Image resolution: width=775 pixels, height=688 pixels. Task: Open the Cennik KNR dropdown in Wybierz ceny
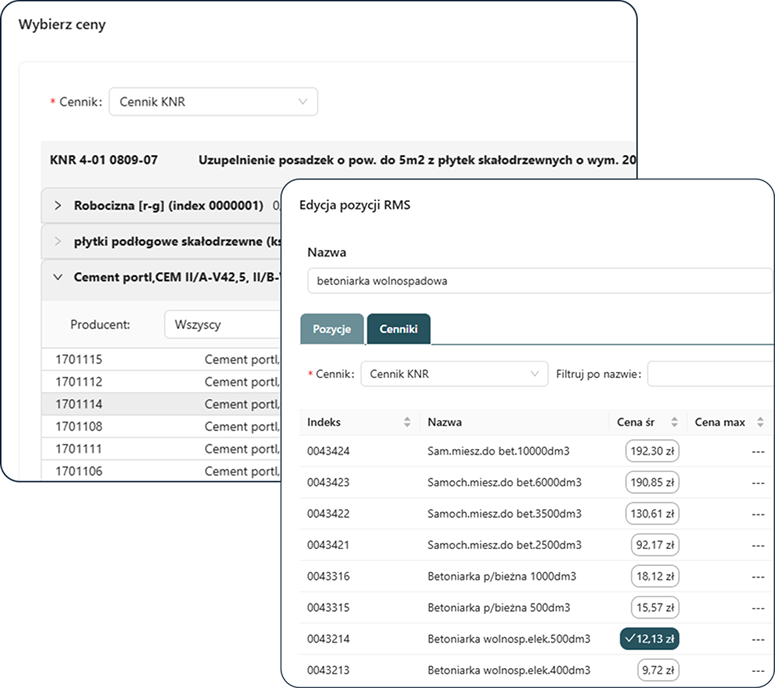[213, 102]
